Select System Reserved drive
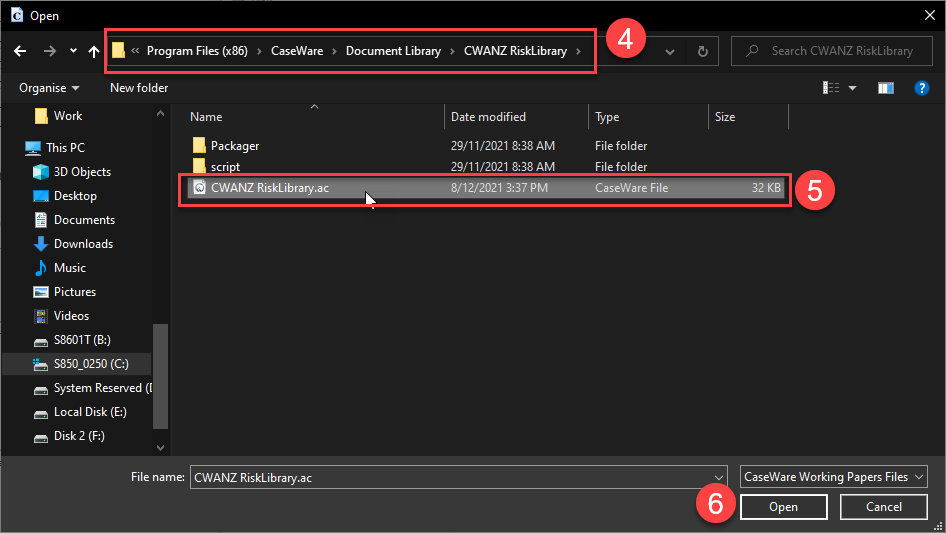Viewport: 946px width, 533px height. [92, 388]
